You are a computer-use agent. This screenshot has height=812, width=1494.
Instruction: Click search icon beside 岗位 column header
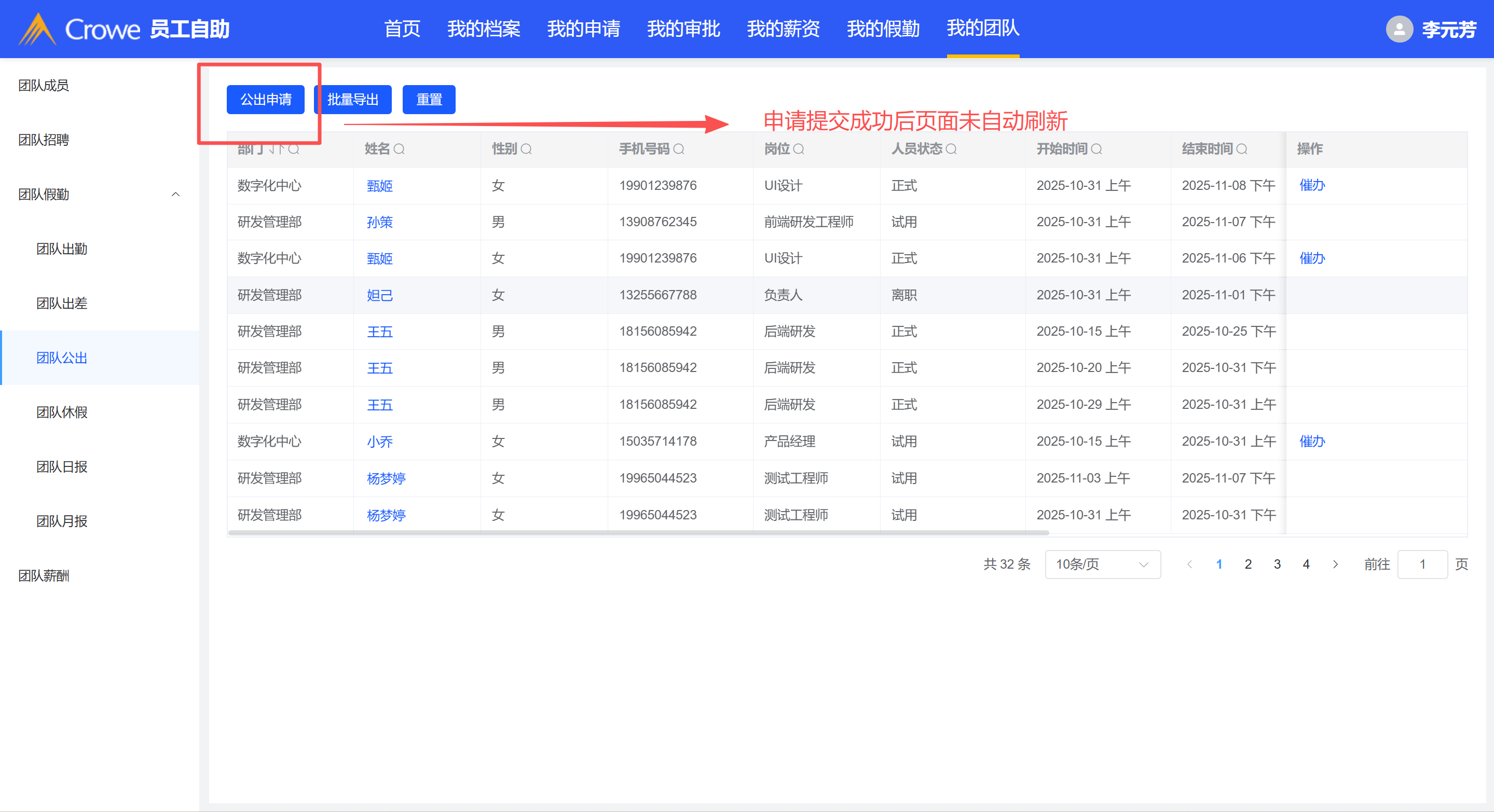[x=799, y=149]
